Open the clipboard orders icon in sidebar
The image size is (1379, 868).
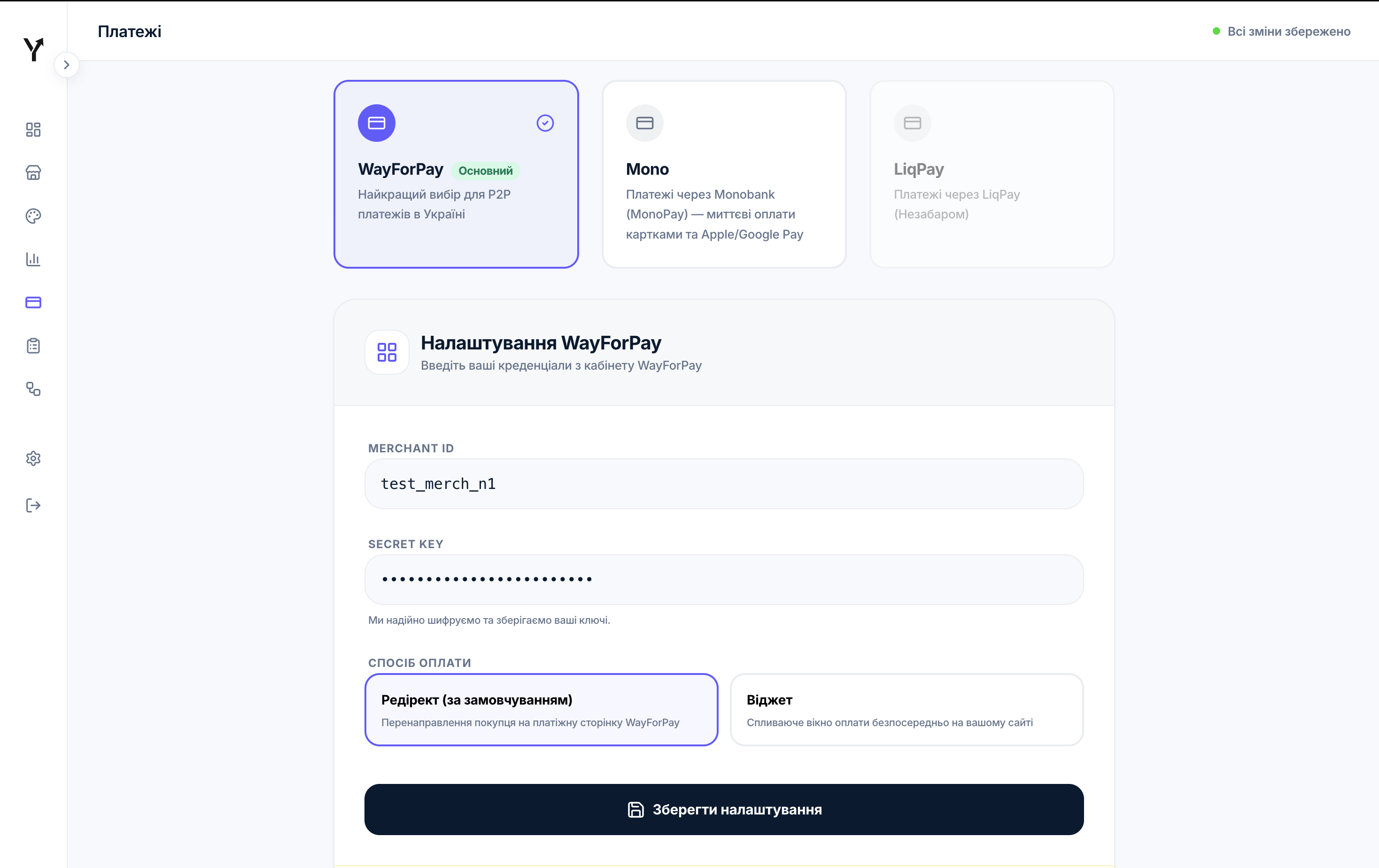coord(33,346)
